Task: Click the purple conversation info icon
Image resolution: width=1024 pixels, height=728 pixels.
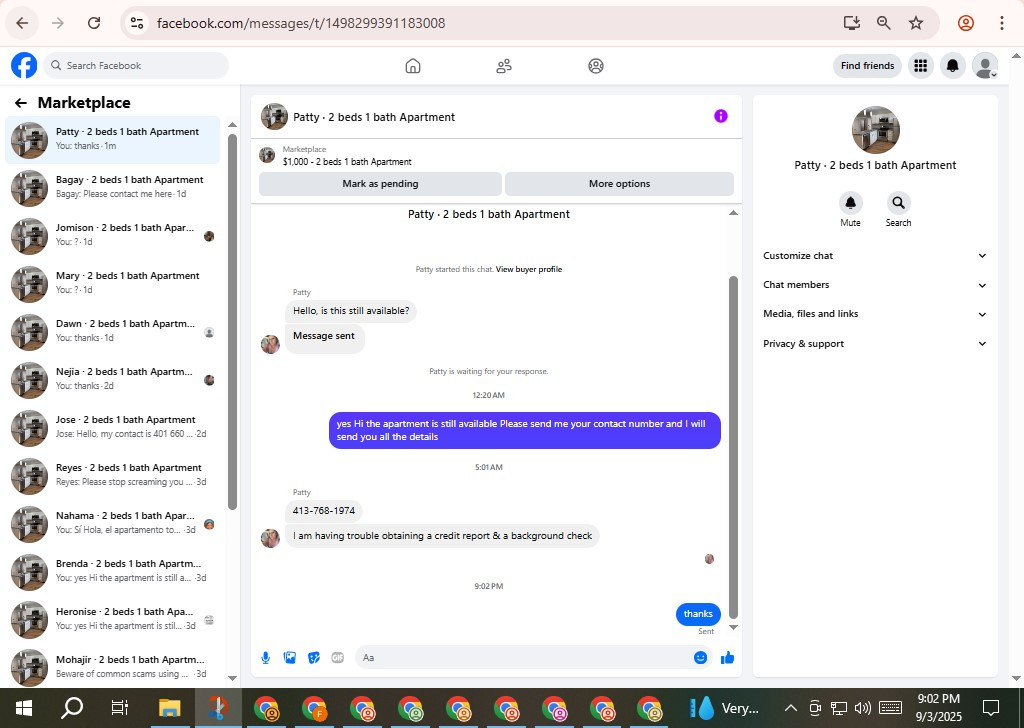Action: pyautogui.click(x=720, y=116)
